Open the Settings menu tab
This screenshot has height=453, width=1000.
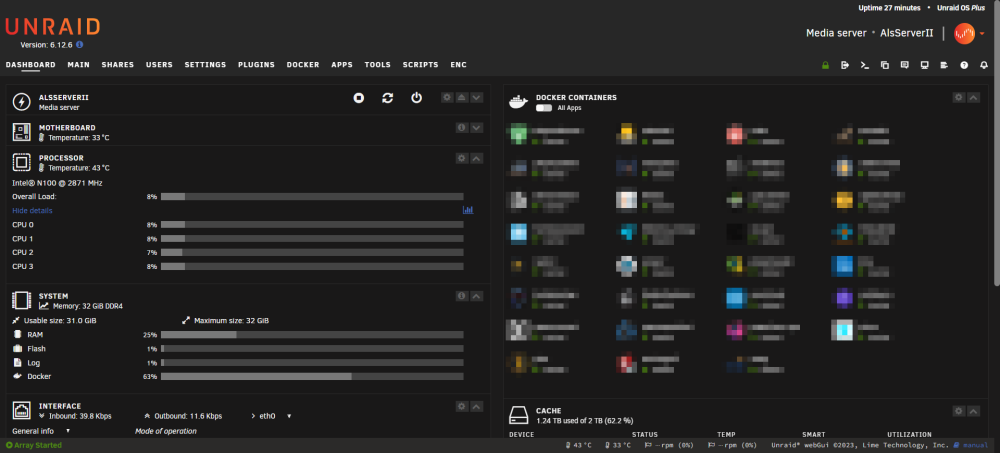tap(205, 65)
